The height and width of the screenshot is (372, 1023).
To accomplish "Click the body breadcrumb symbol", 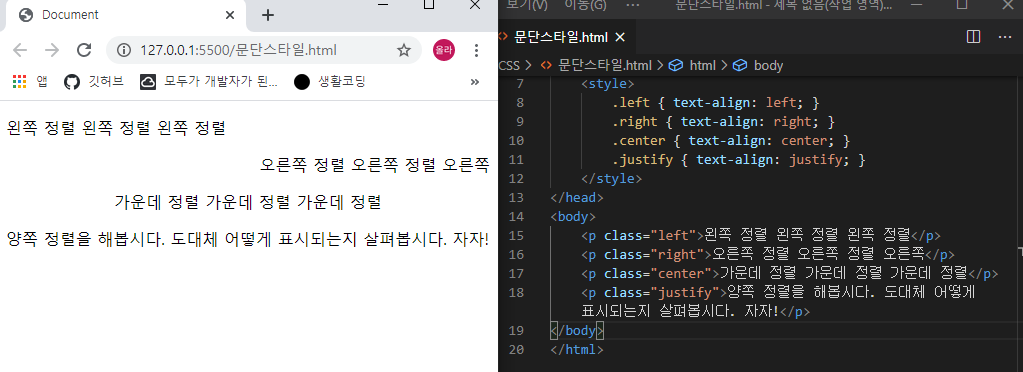I will [757, 65].
